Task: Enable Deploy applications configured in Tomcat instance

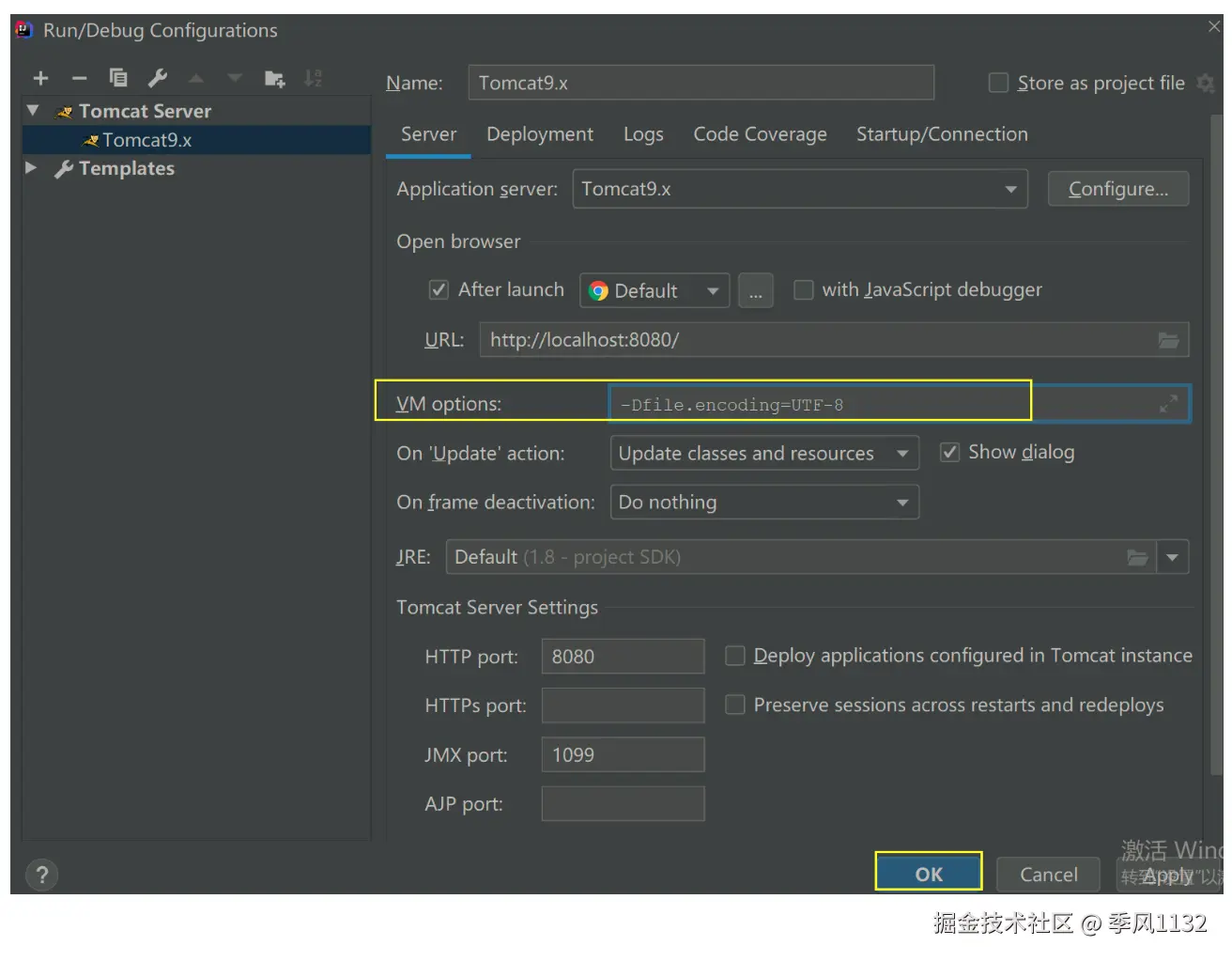Action: coord(735,655)
